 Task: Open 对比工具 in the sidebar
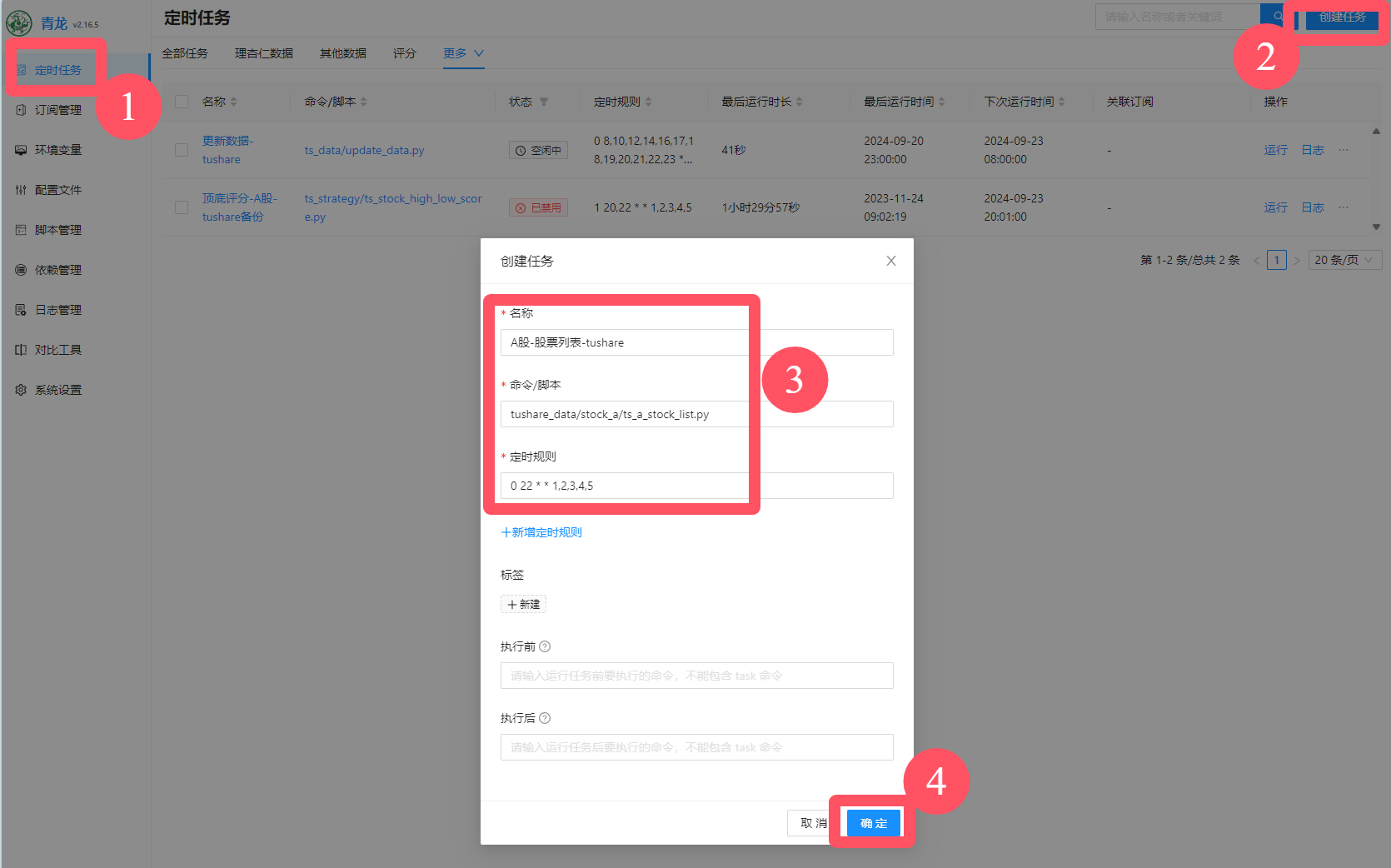click(x=58, y=350)
